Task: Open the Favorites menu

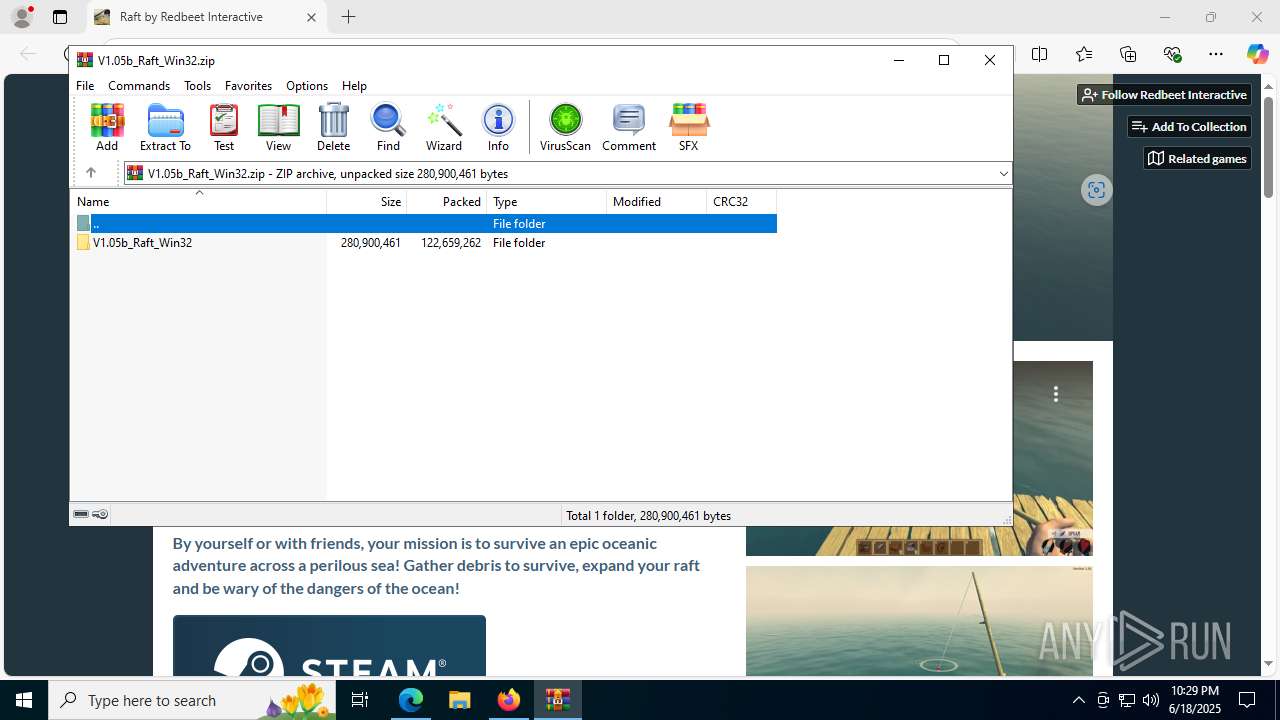Action: 248,86
